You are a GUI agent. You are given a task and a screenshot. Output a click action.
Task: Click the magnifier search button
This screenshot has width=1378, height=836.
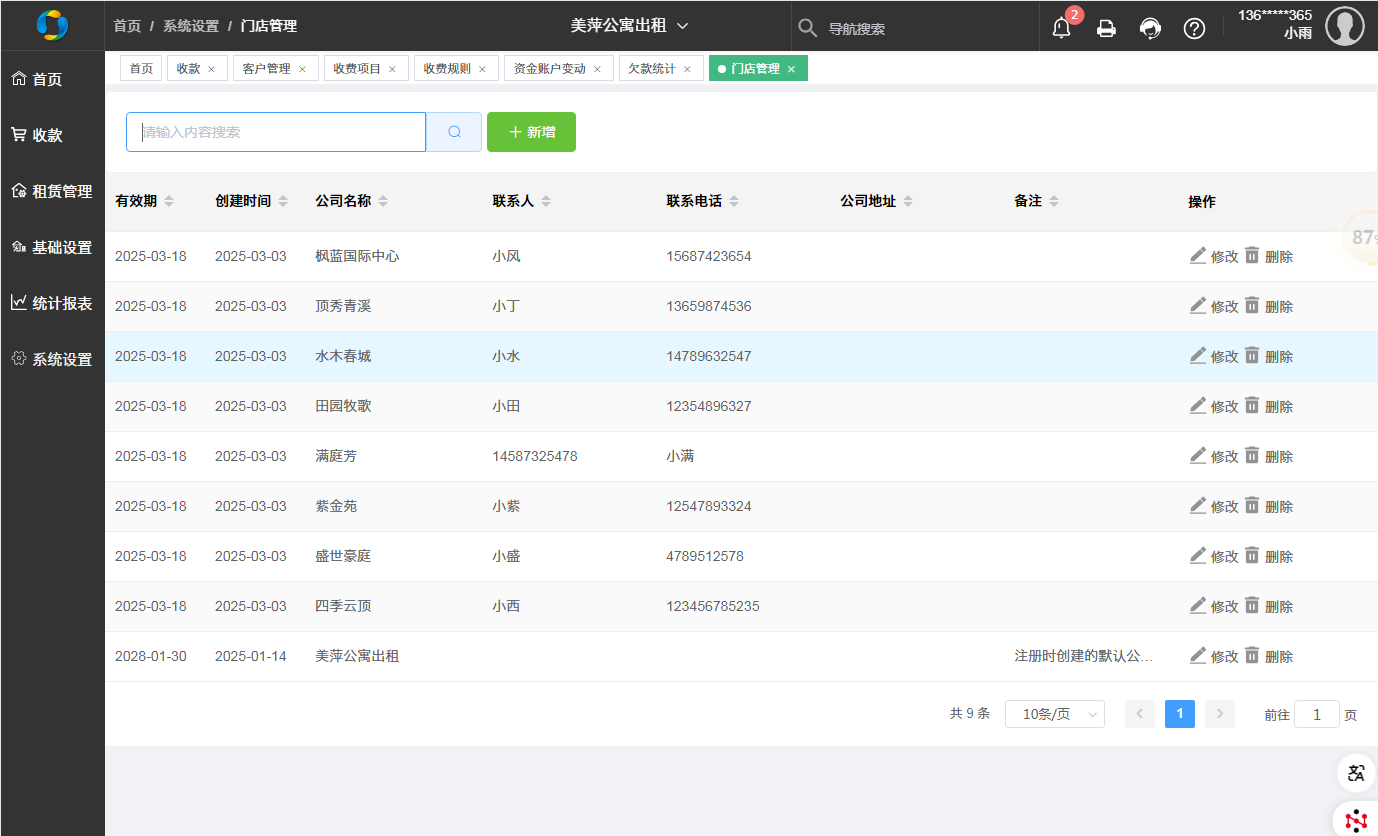[454, 132]
